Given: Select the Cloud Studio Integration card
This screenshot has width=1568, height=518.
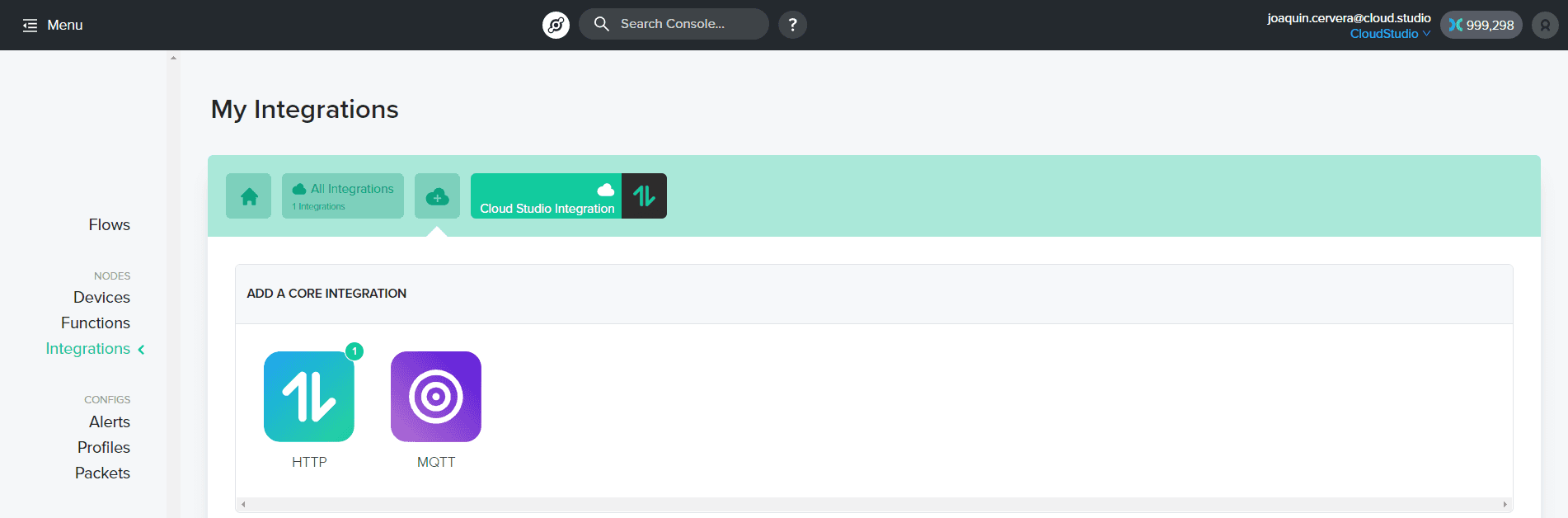Looking at the screenshot, I should point(546,196).
